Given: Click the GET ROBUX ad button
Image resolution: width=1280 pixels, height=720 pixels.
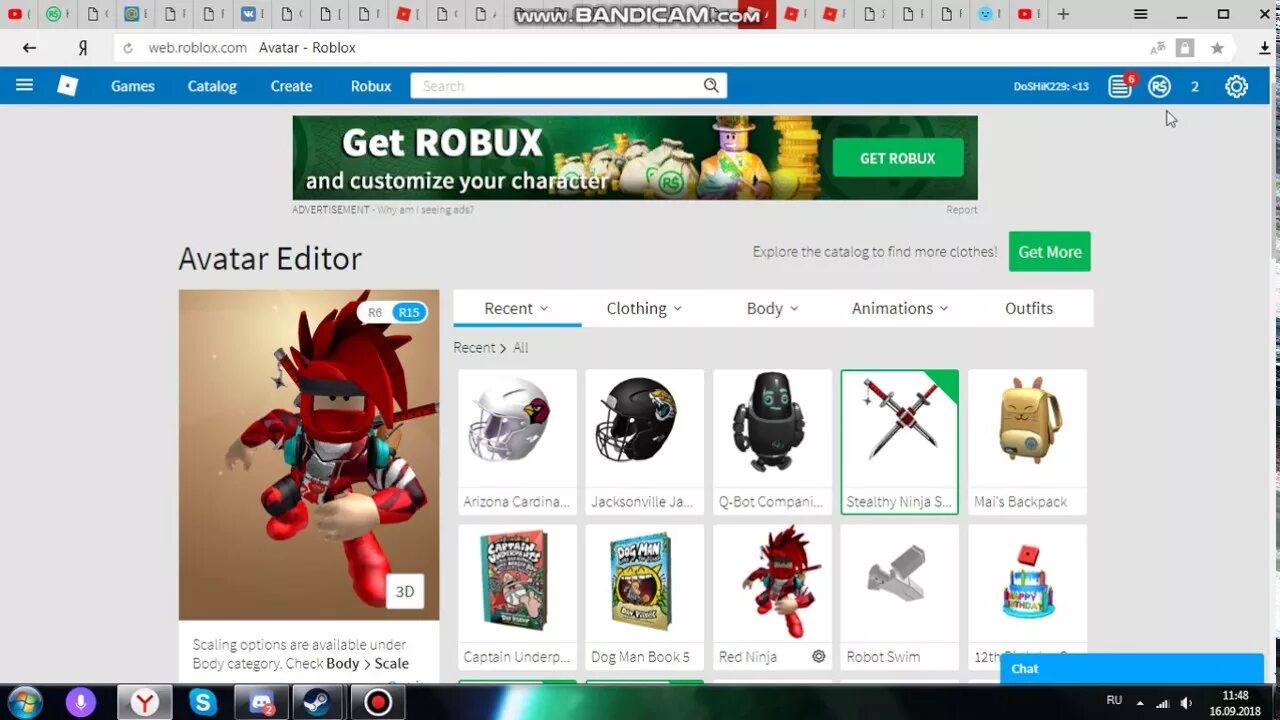Looking at the screenshot, I should click(898, 158).
